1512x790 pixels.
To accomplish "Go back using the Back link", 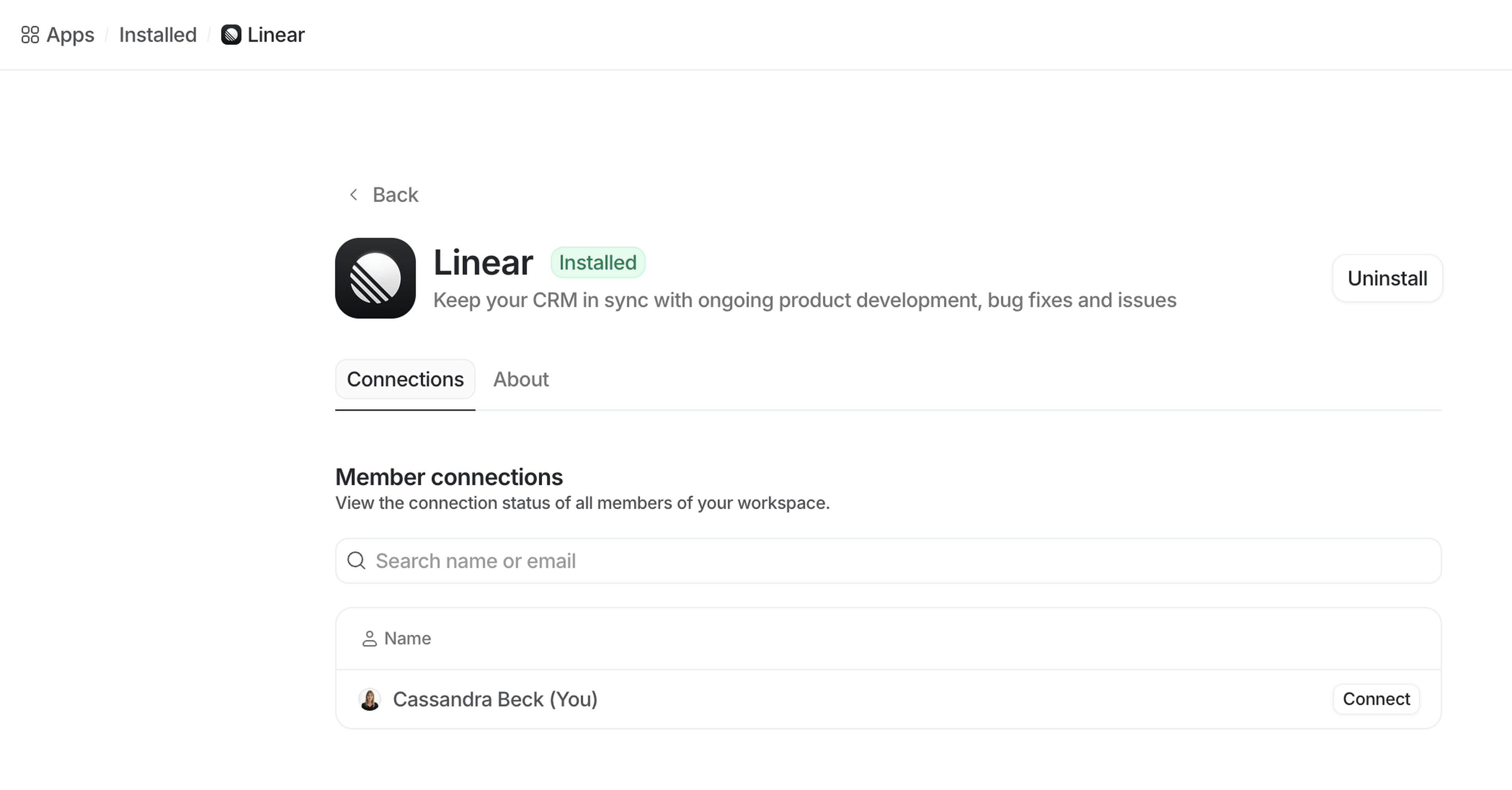I will pyautogui.click(x=395, y=194).
